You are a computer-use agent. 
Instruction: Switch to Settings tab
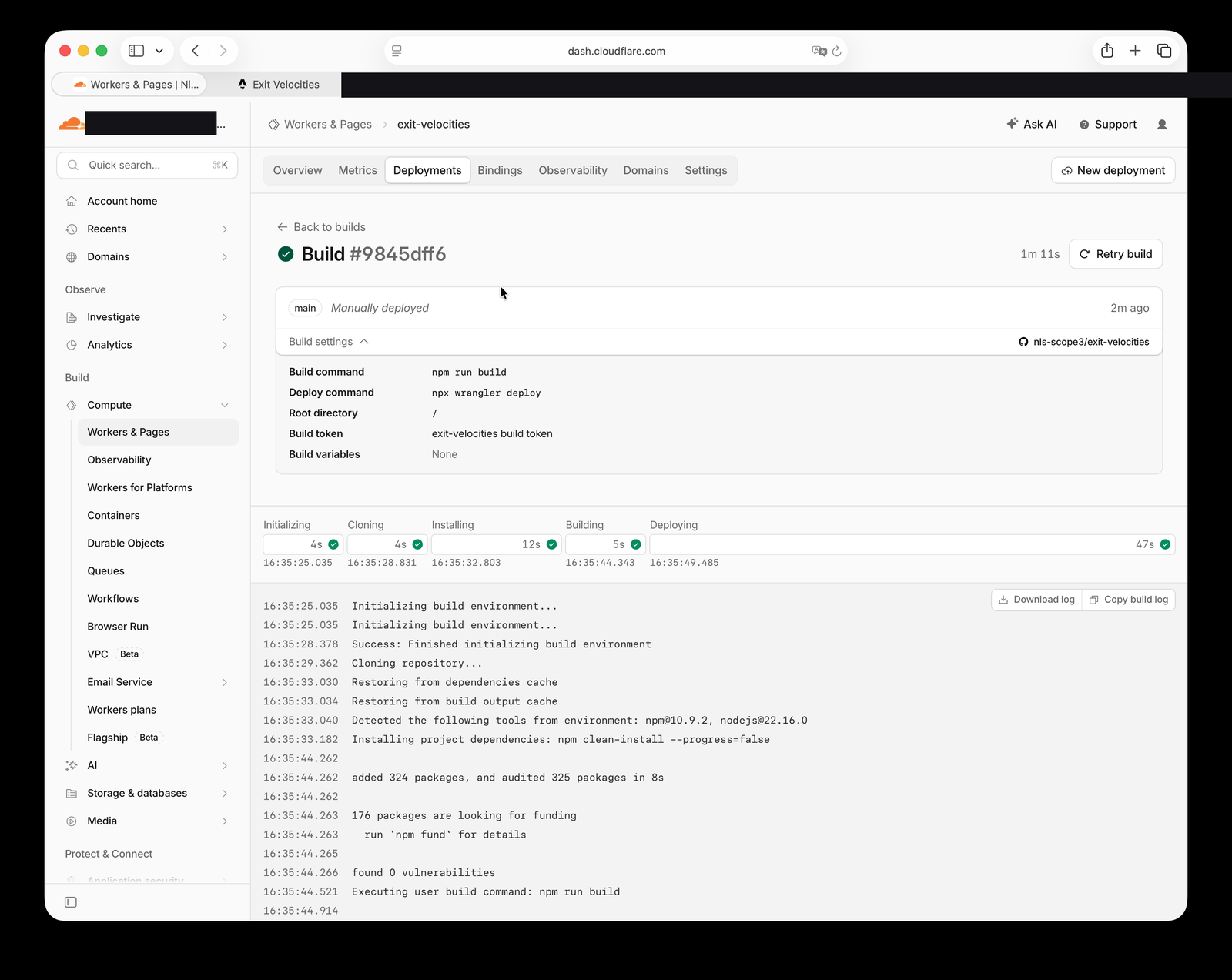click(706, 170)
